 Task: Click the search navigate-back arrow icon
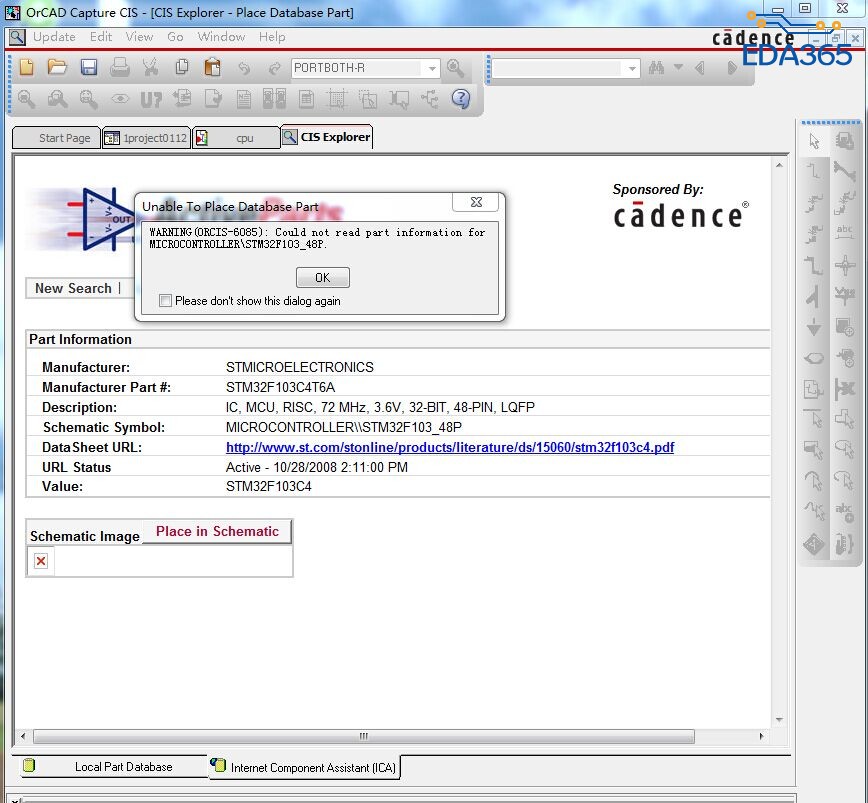pos(700,68)
